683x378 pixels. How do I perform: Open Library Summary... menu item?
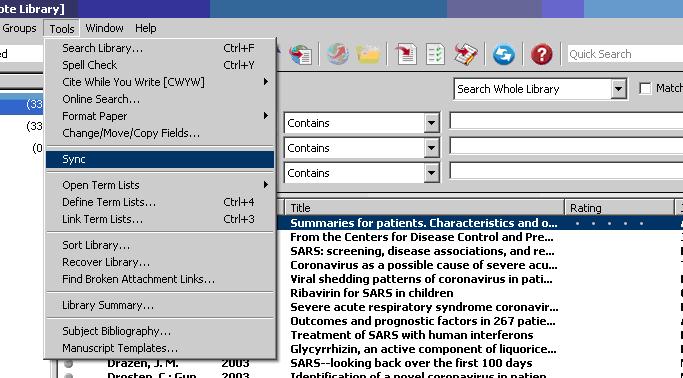(160, 305)
